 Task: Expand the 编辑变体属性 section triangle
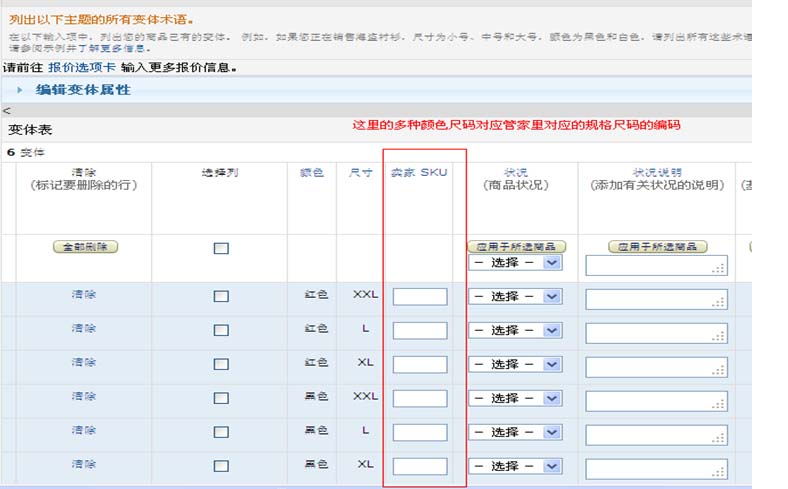click(20, 90)
